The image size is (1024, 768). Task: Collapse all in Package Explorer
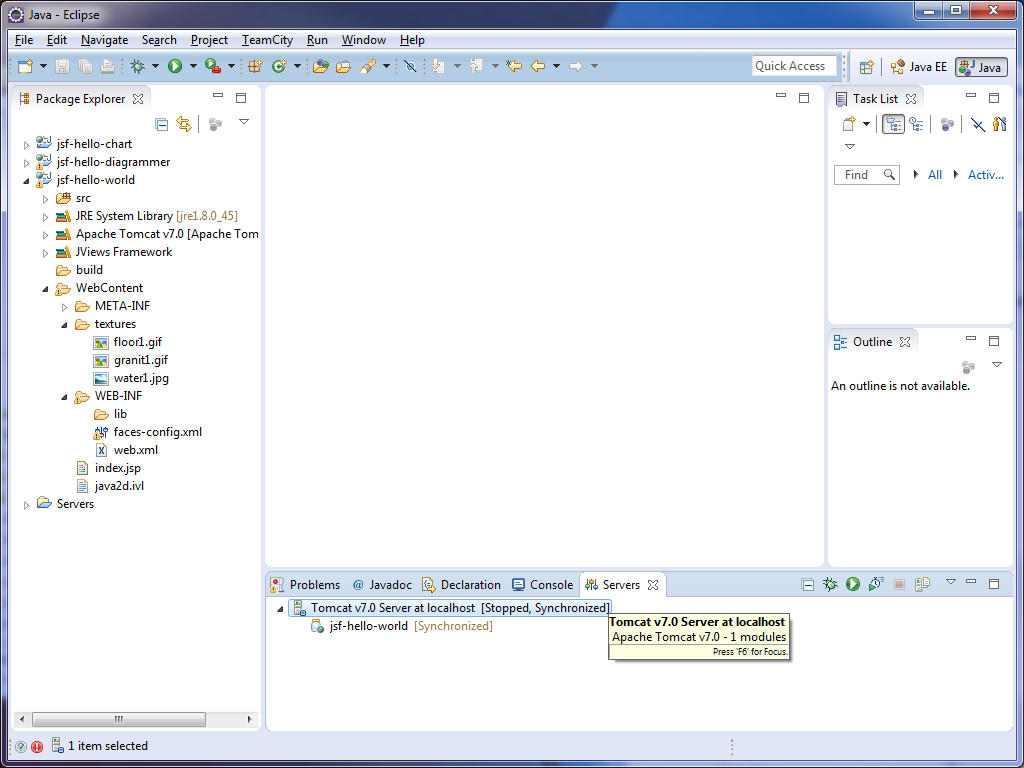click(x=162, y=124)
